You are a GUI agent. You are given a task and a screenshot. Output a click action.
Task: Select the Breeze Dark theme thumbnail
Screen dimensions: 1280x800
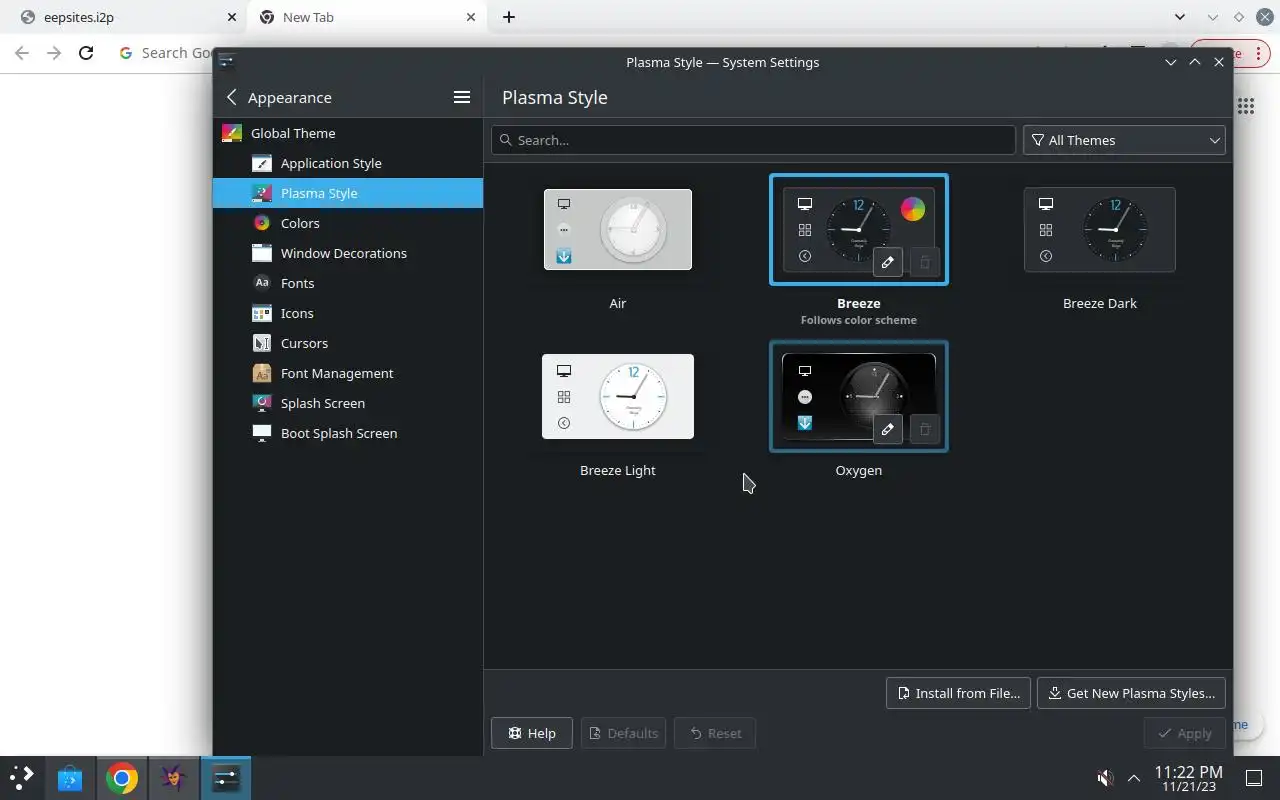coord(1100,229)
